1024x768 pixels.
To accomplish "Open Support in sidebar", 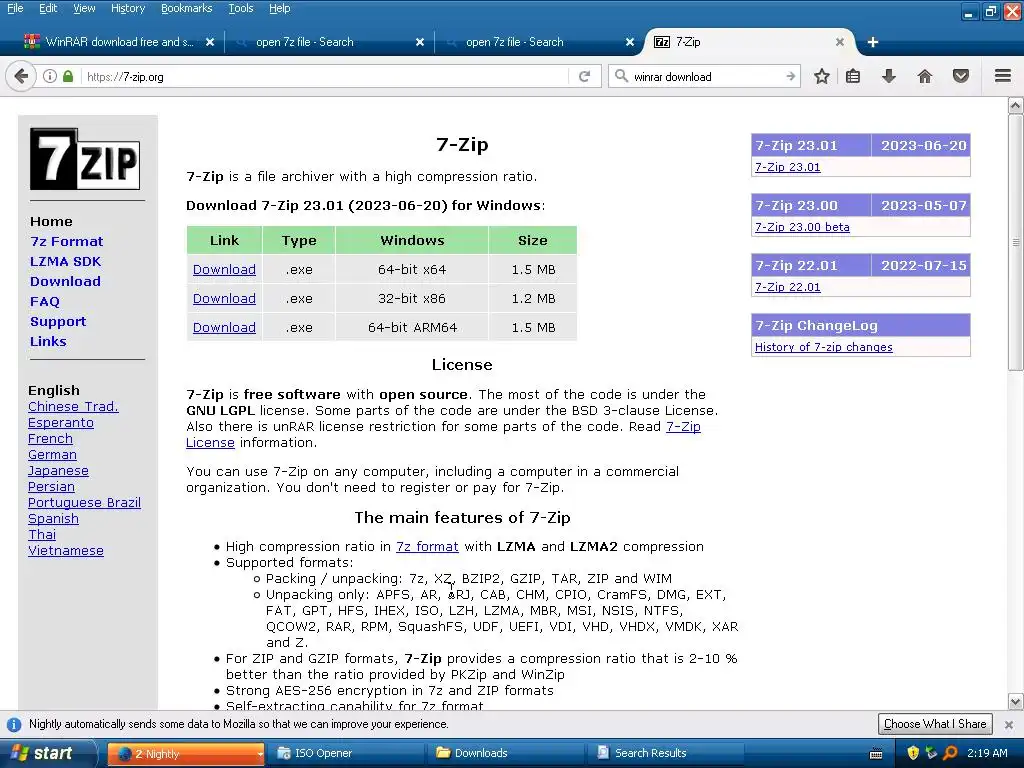I will (58, 322).
